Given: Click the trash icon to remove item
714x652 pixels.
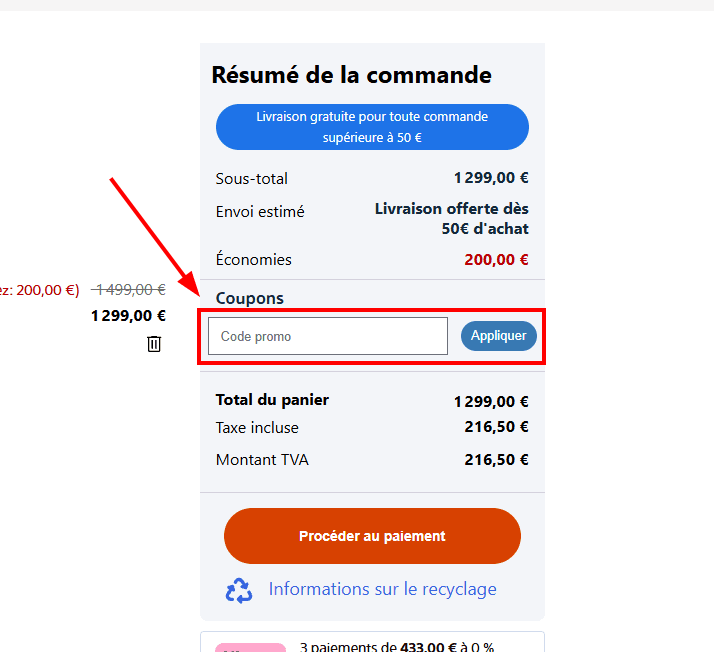Looking at the screenshot, I should click(x=154, y=344).
